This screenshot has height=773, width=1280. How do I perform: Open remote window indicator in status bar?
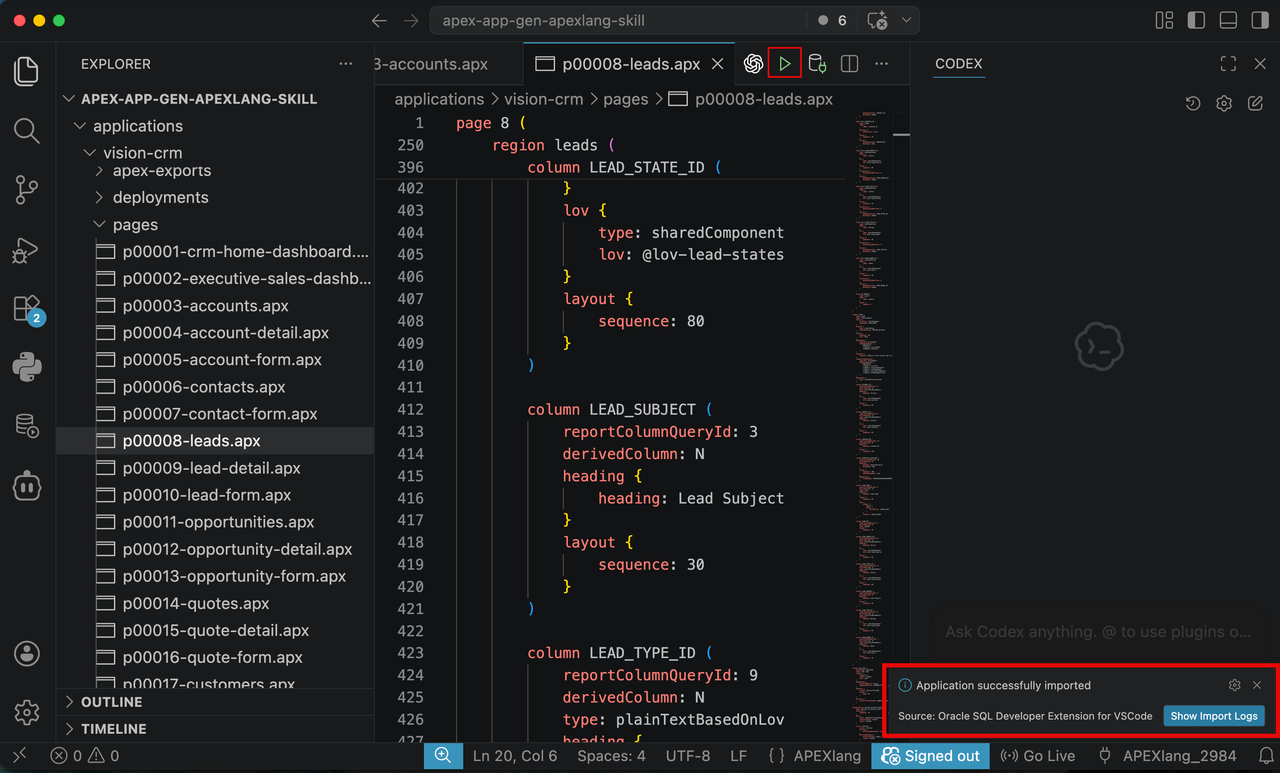[x=20, y=756]
